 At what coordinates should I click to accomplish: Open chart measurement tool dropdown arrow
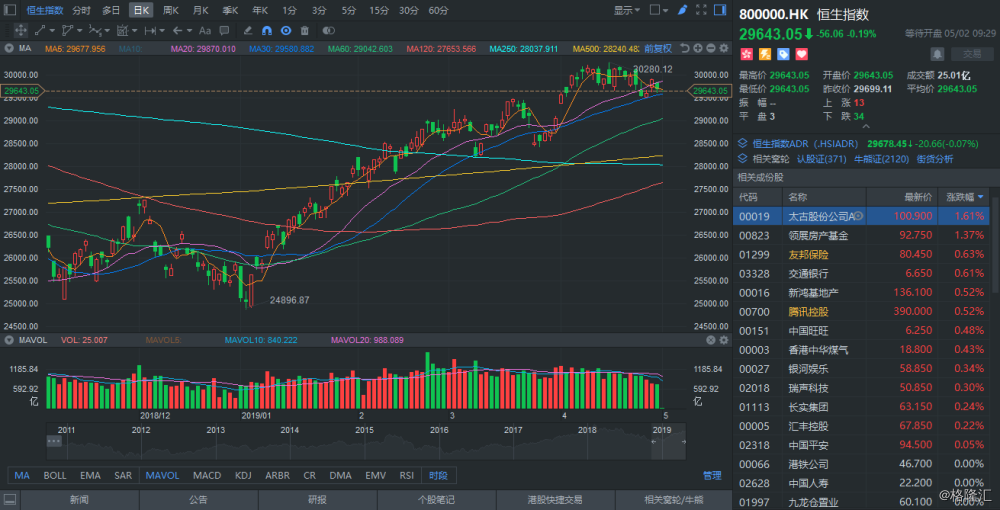point(135,30)
